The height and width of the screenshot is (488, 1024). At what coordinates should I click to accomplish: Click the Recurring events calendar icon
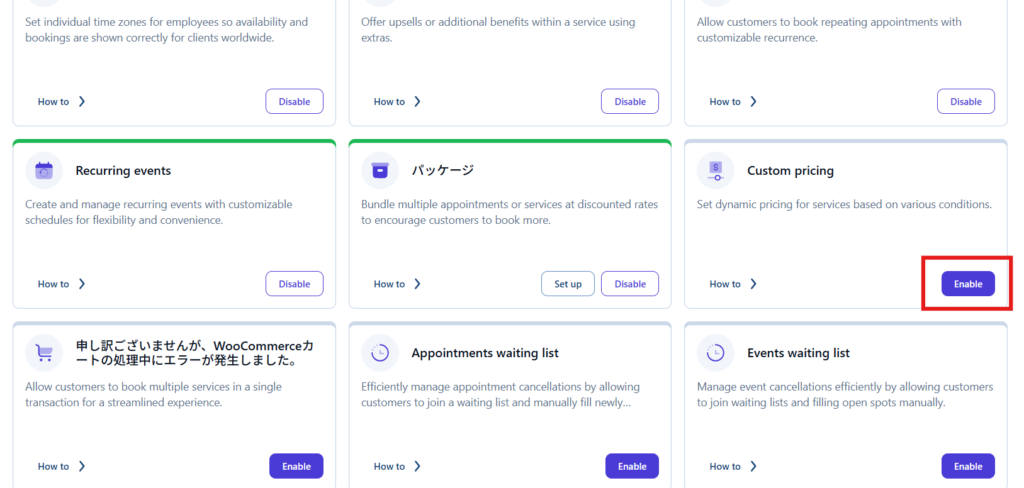click(x=43, y=170)
